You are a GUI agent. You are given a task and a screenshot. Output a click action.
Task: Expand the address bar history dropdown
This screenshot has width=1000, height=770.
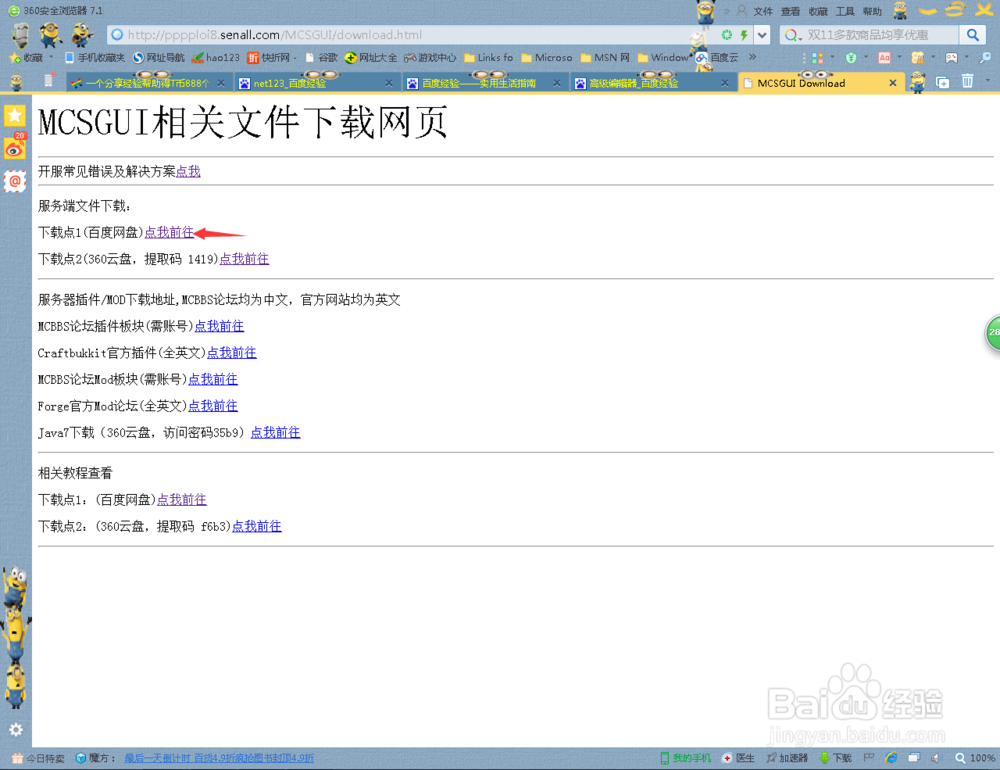pos(762,34)
